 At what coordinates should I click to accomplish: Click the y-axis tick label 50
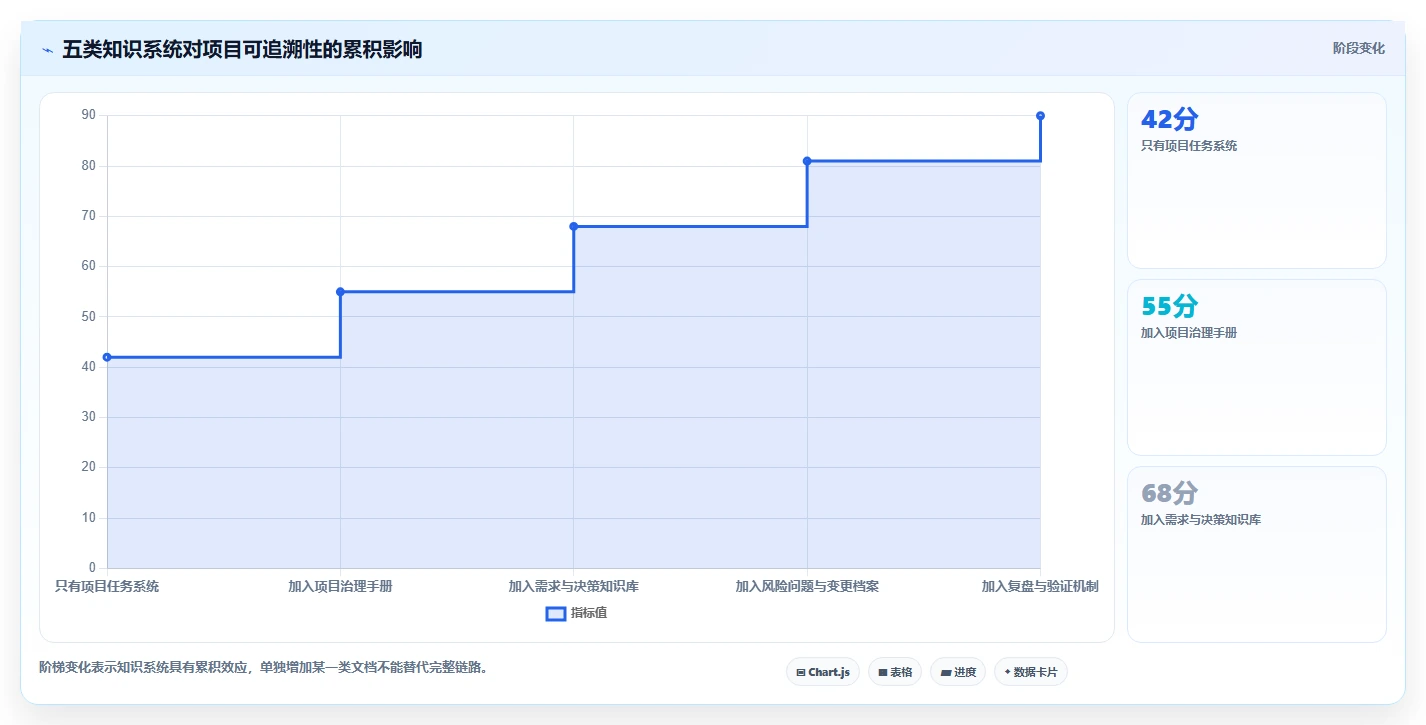[89, 317]
